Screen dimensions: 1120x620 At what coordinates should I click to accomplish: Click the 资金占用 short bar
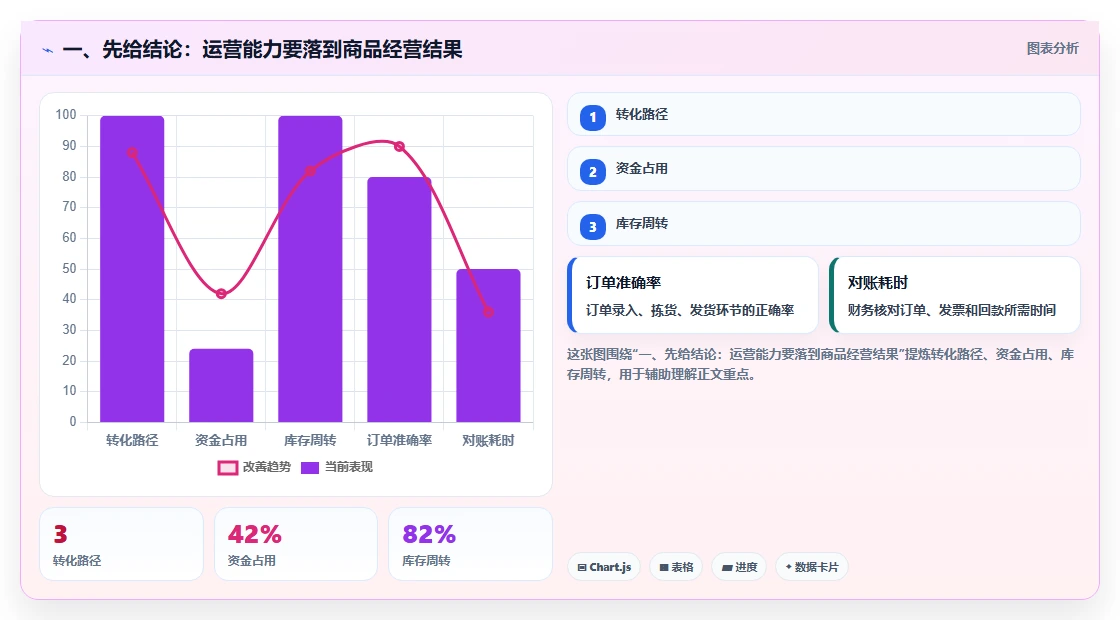pos(221,386)
